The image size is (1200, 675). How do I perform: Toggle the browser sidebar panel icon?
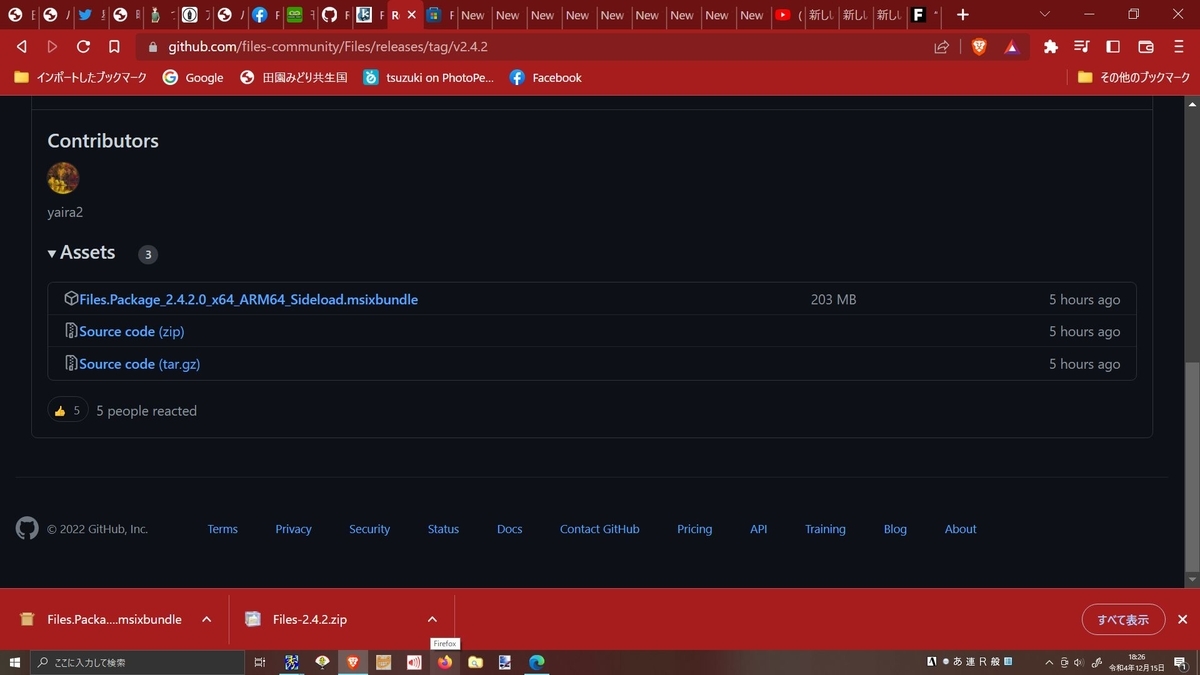point(1113,47)
